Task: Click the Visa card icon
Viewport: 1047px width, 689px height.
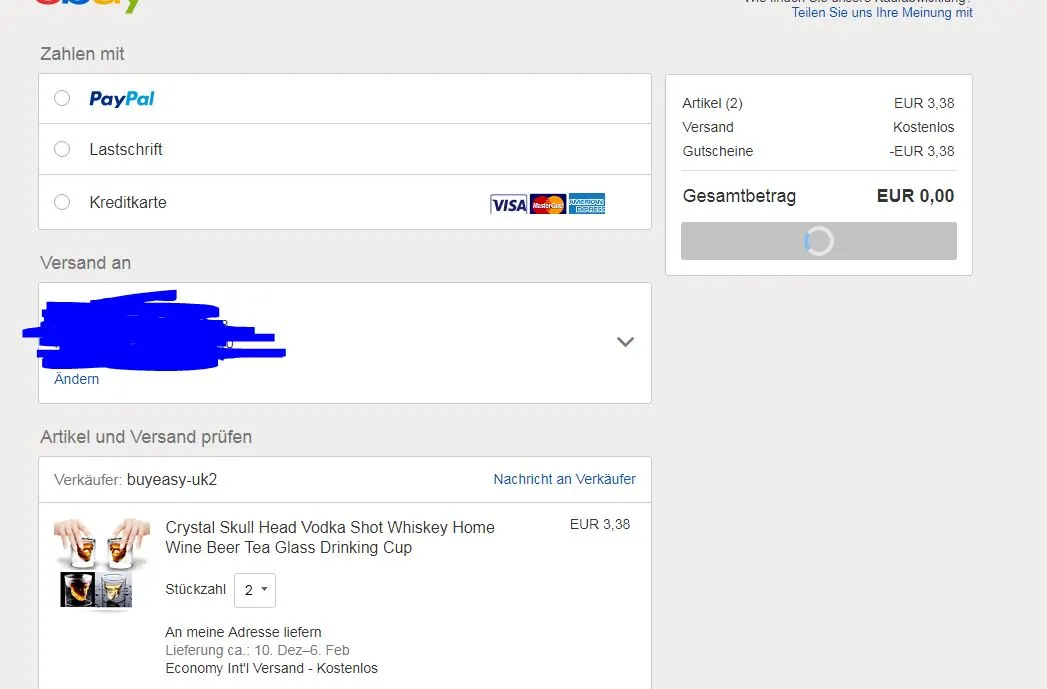Action: click(x=509, y=204)
